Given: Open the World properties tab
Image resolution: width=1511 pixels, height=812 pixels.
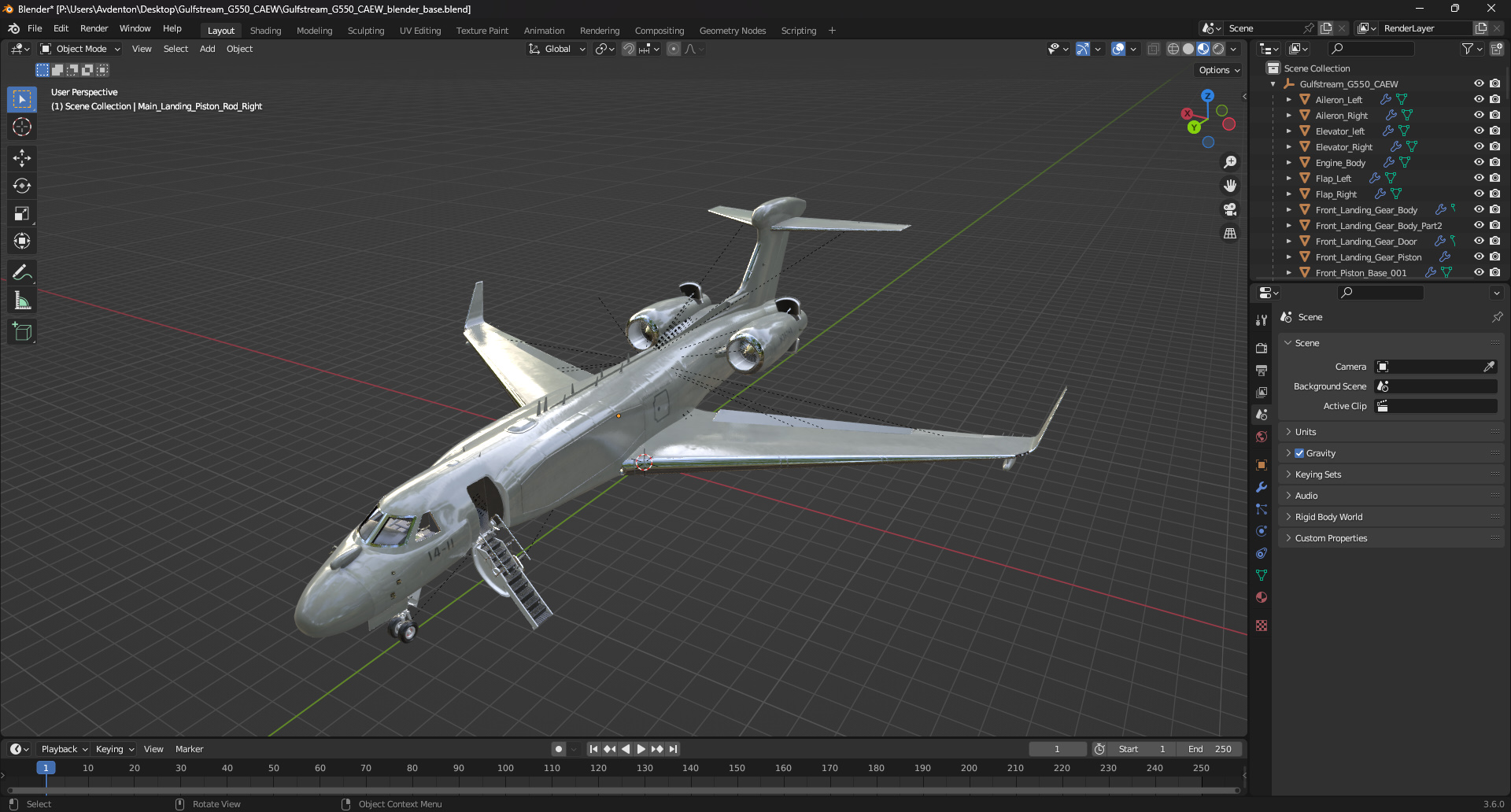Looking at the screenshot, I should tap(1262, 437).
